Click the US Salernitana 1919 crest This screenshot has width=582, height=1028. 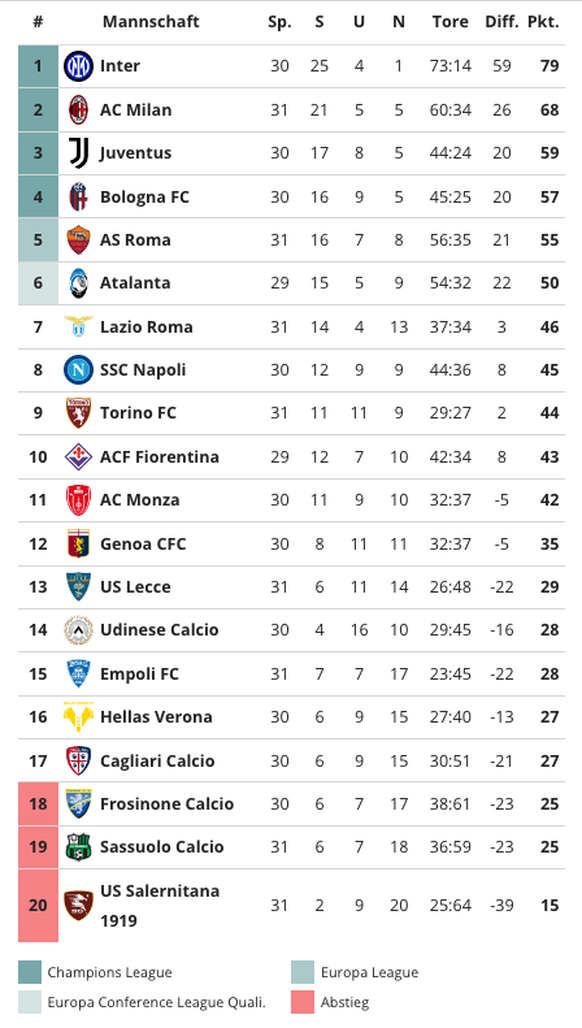pyautogui.click(x=78, y=905)
